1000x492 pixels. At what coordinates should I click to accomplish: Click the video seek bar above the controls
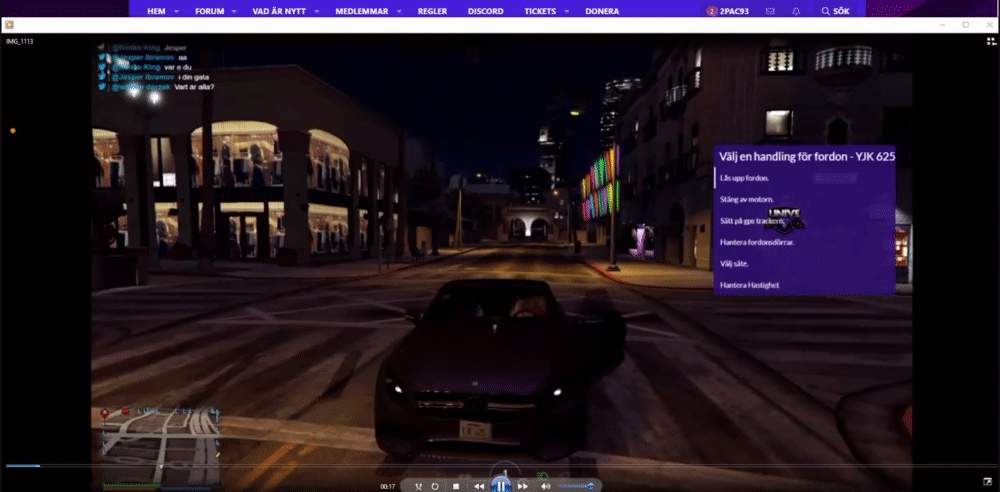pos(500,466)
